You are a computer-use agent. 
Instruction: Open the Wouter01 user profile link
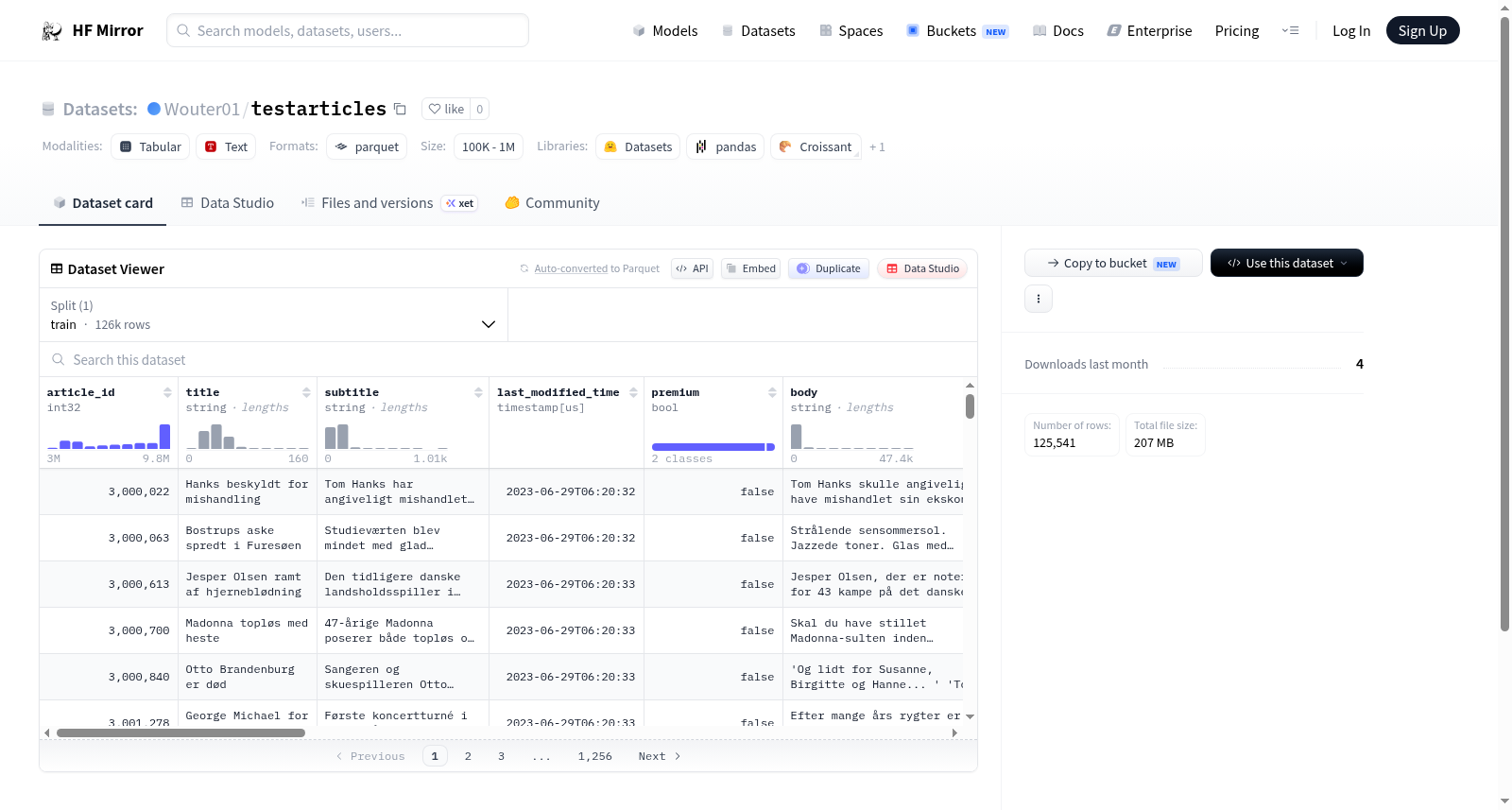coord(202,109)
